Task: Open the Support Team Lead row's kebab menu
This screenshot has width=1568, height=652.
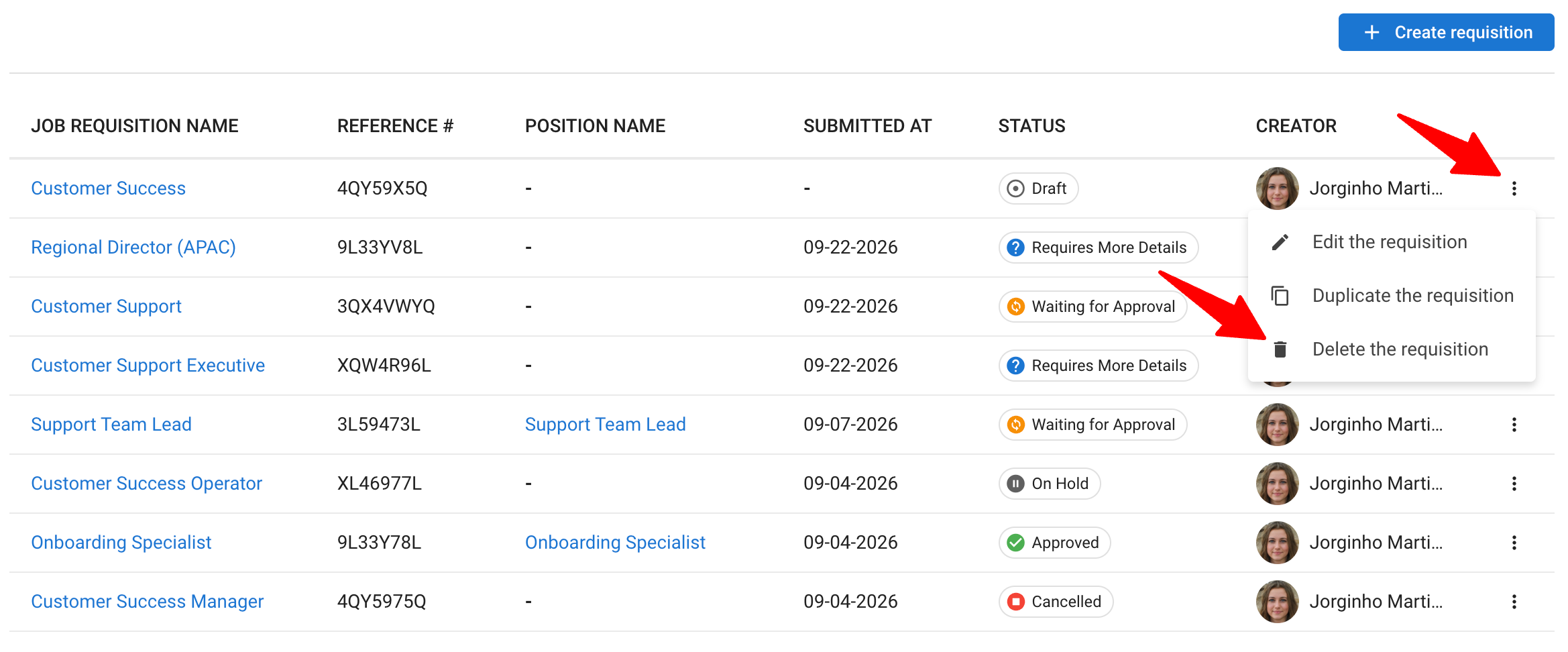Action: click(x=1514, y=425)
